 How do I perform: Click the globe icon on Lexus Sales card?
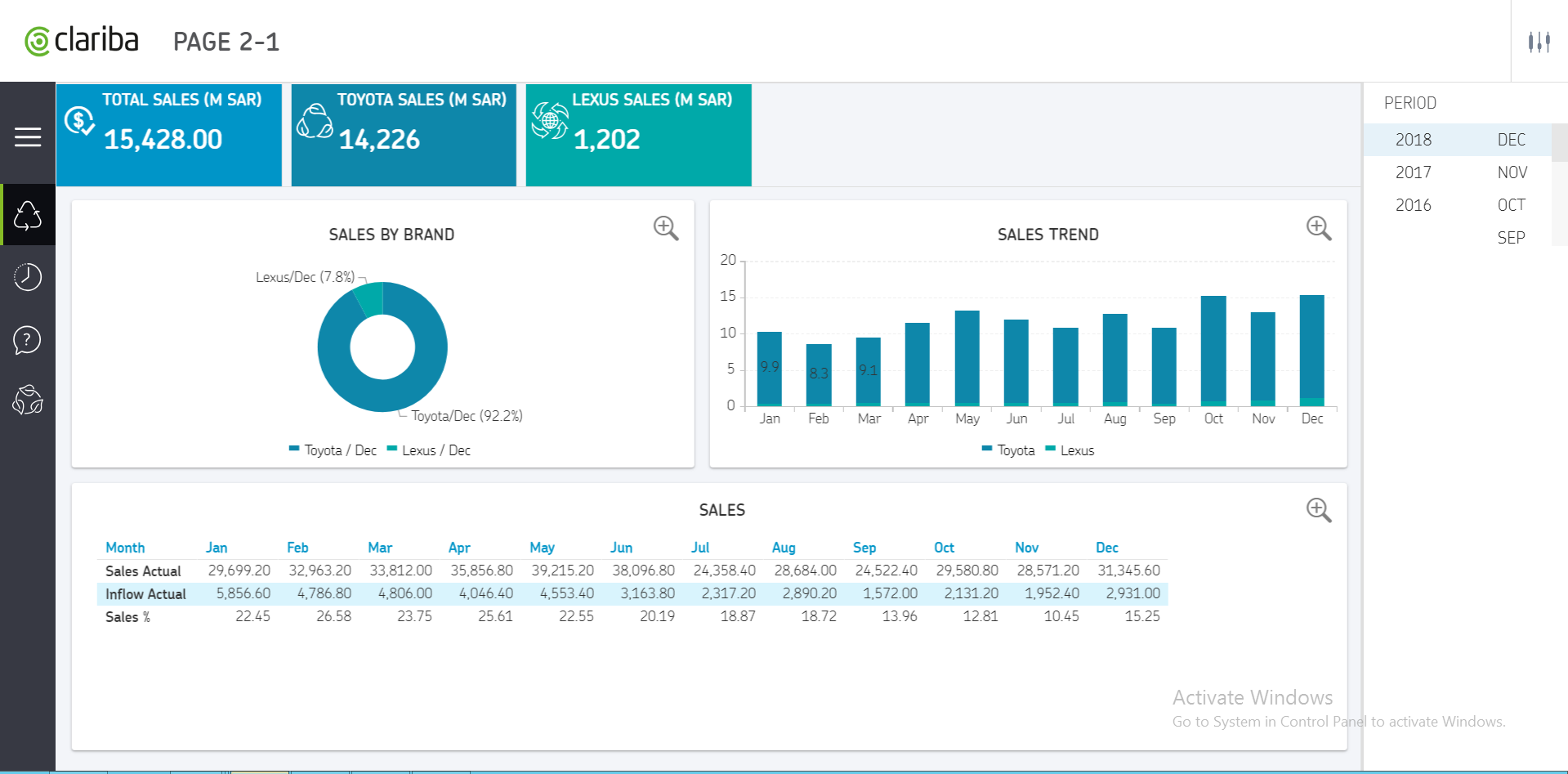click(550, 121)
